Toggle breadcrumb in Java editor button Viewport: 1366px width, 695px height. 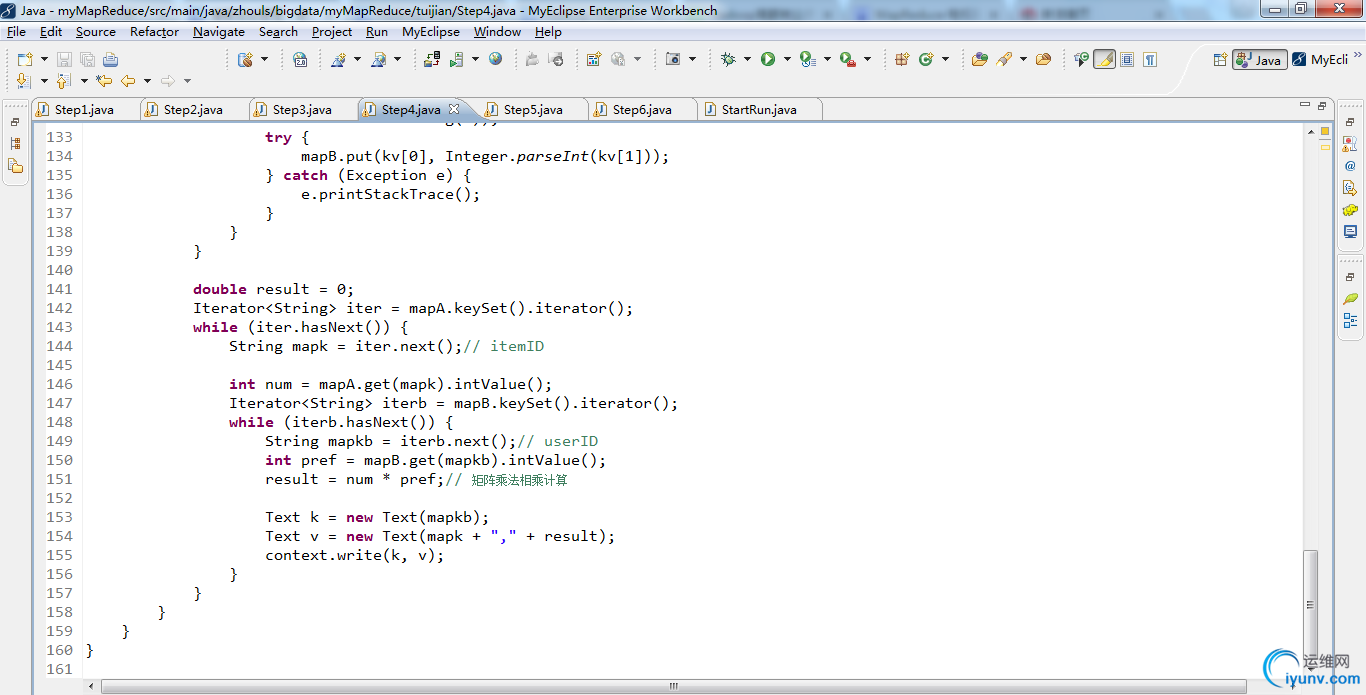pyautogui.click(x=1081, y=59)
